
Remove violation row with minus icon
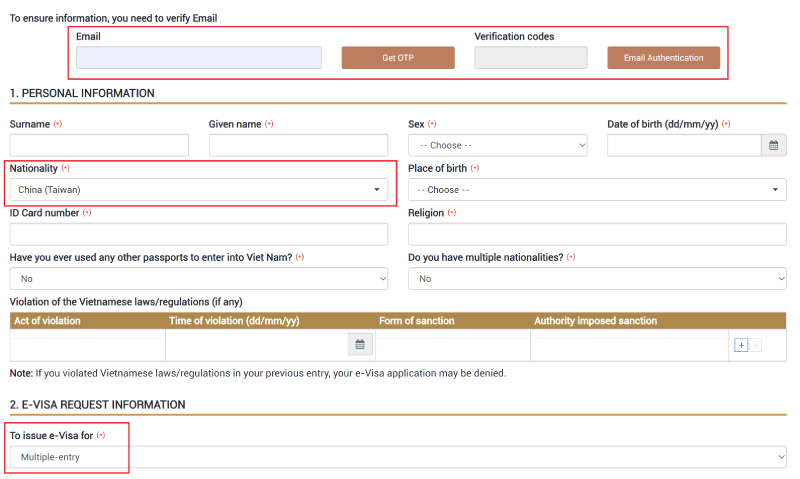[756, 345]
